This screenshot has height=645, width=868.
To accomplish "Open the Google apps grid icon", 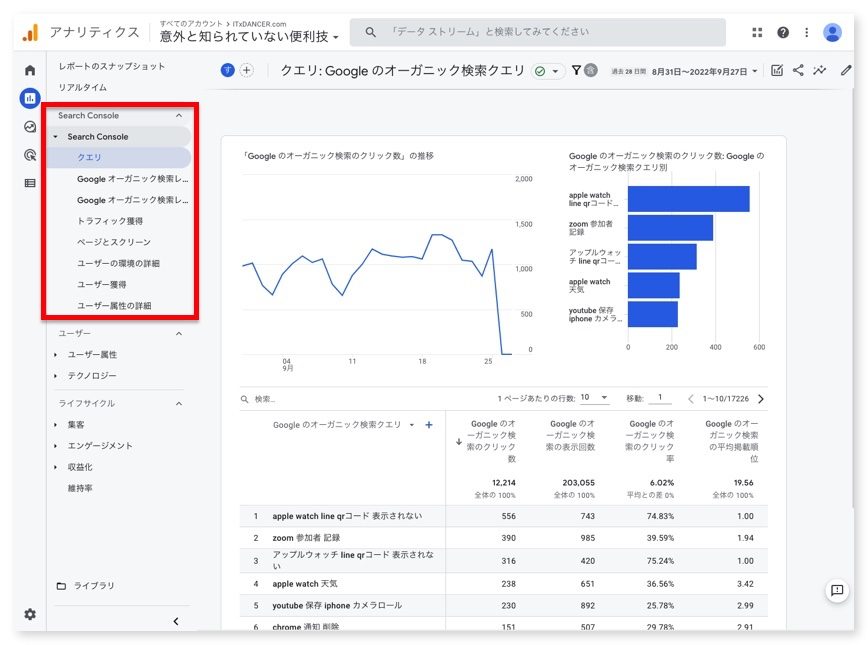I will (x=757, y=32).
